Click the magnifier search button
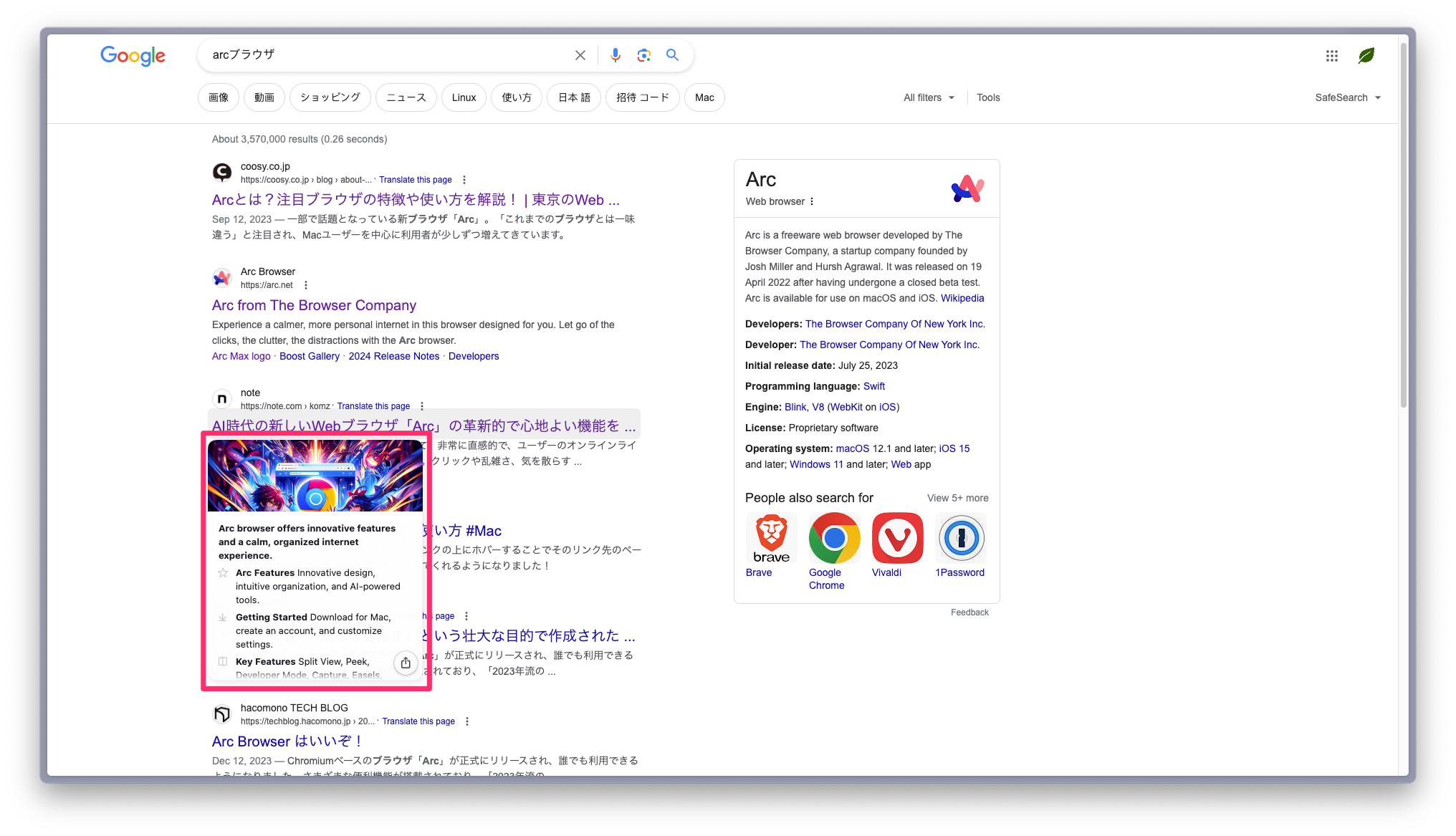 click(x=672, y=54)
